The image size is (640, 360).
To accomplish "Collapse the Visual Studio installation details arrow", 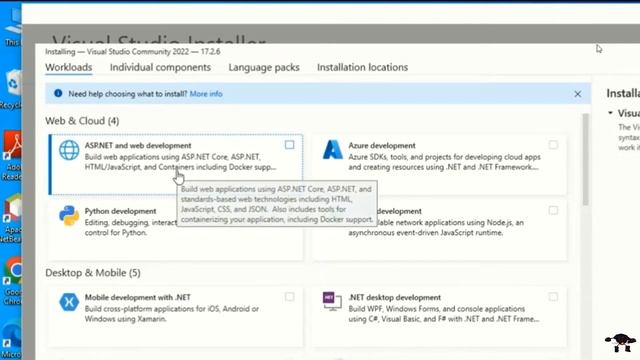I will point(610,113).
